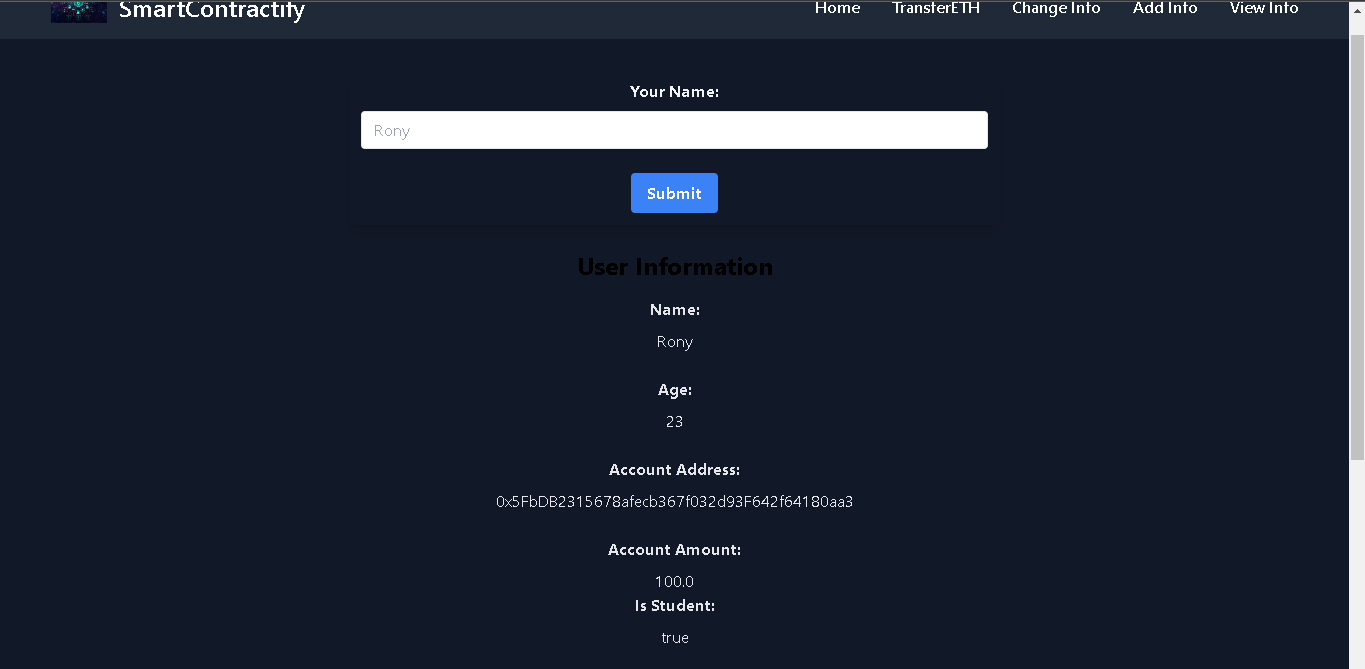
Task: Click the scrollbar down arrow
Action: pos(1358,661)
